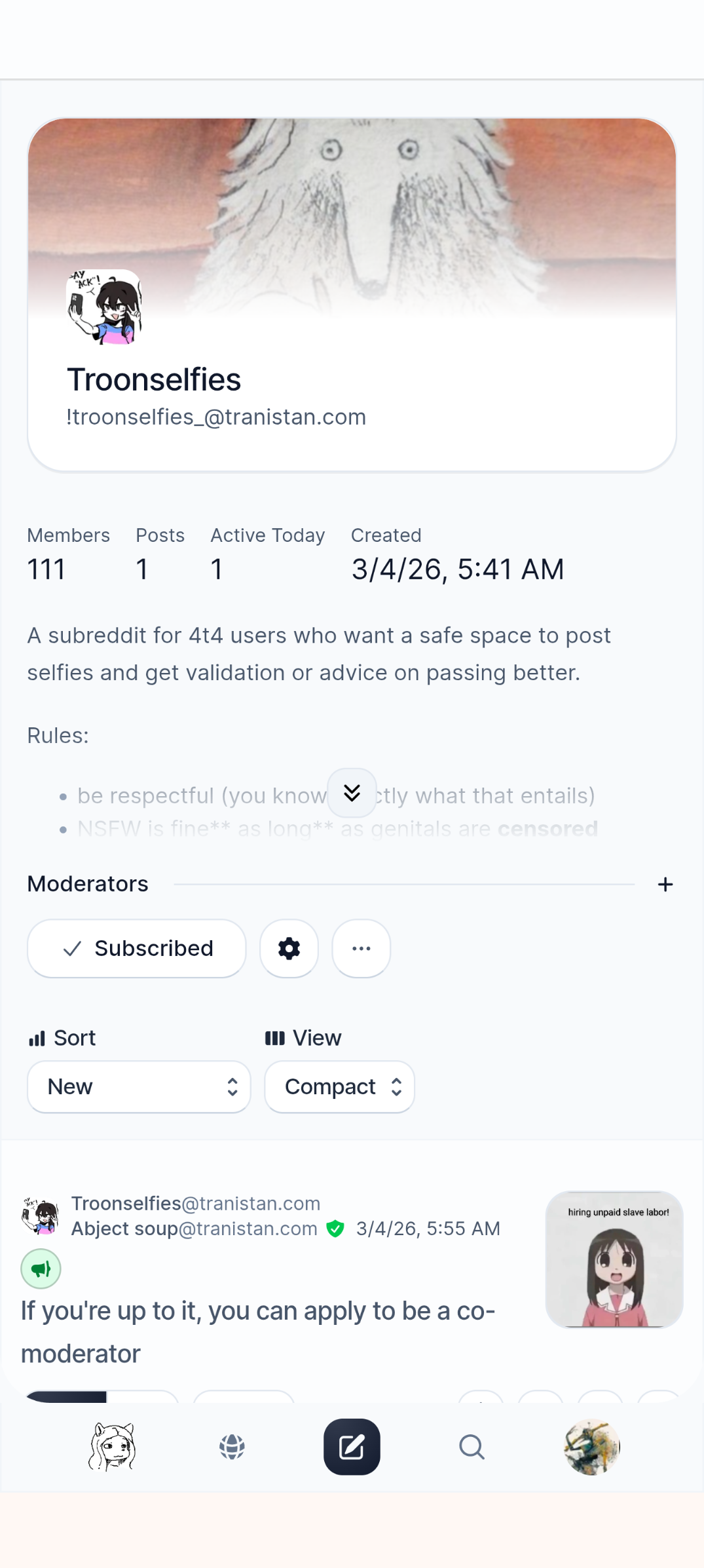Open the home feed from bottom navigation
The image size is (704, 1568).
(112, 1446)
